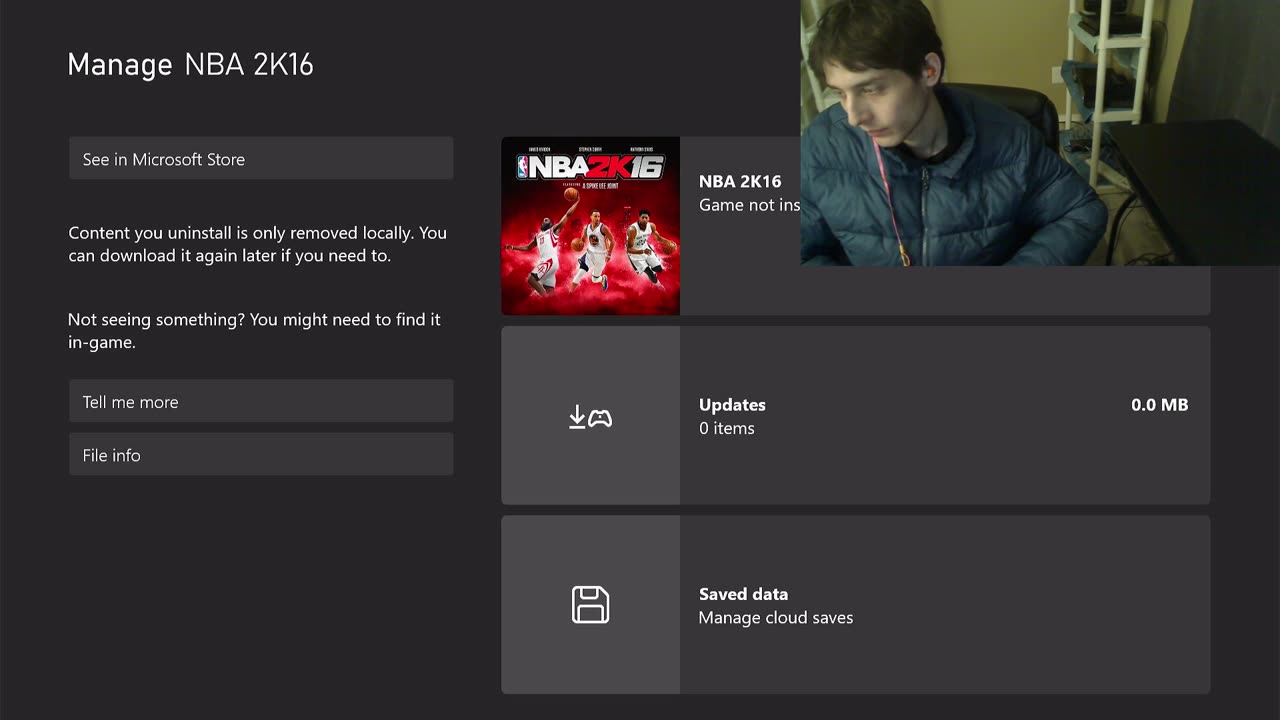Viewport: 1280px width, 720px height.
Task: Click the 0.0 MB updates size value
Action: (1160, 405)
